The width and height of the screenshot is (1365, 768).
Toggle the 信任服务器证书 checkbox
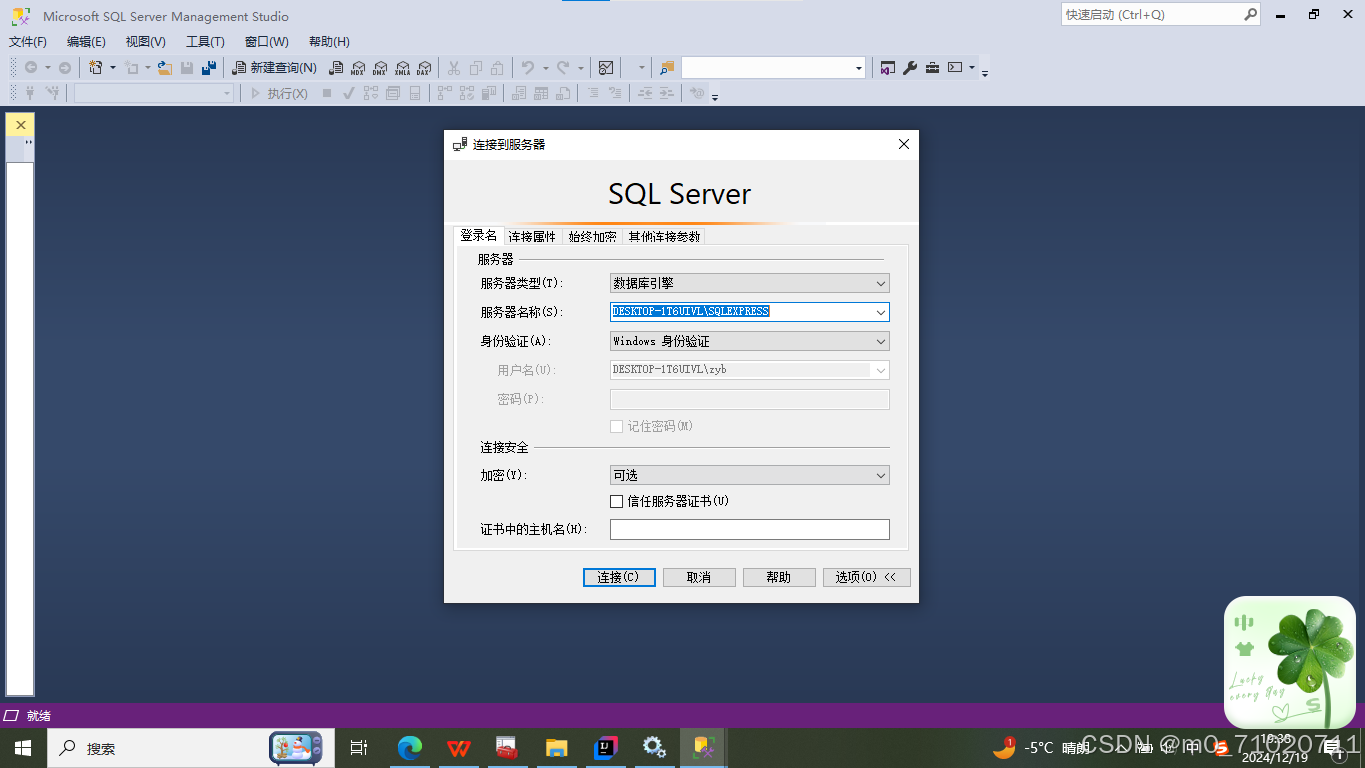[616, 501]
